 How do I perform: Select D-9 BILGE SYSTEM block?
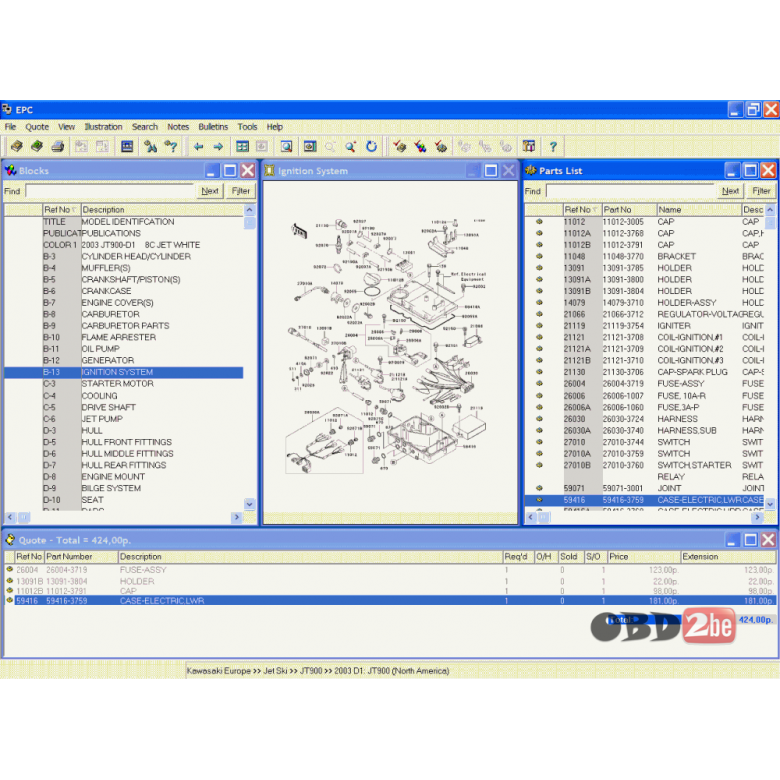[x=124, y=488]
